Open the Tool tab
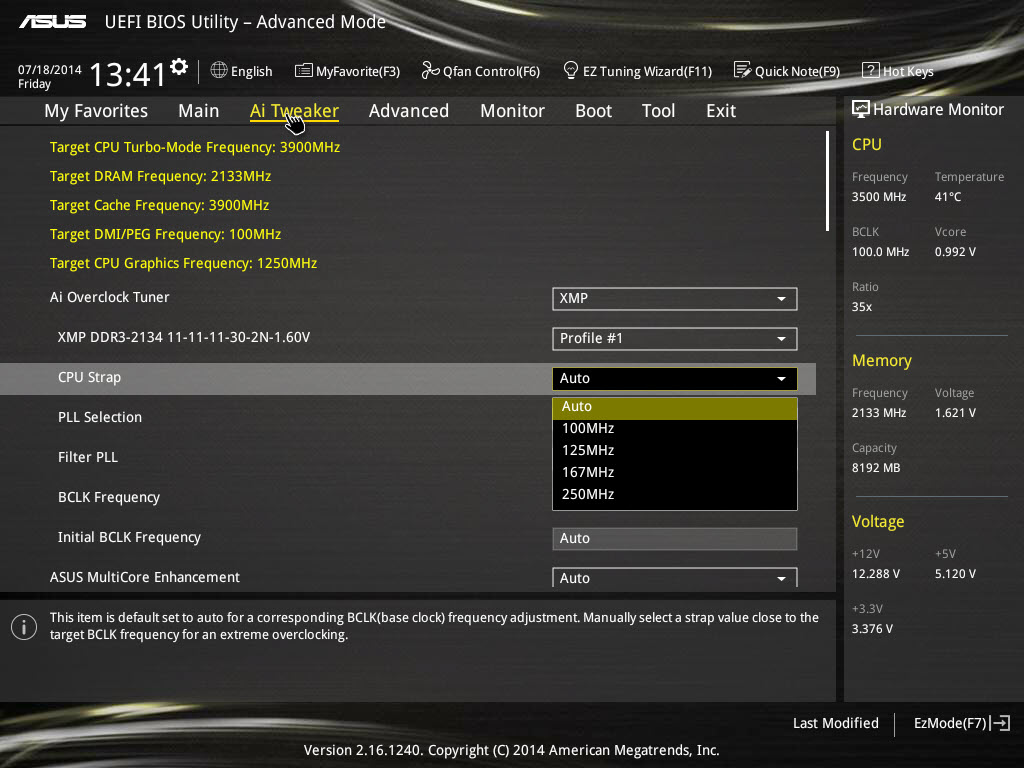This screenshot has width=1024, height=768. (658, 111)
